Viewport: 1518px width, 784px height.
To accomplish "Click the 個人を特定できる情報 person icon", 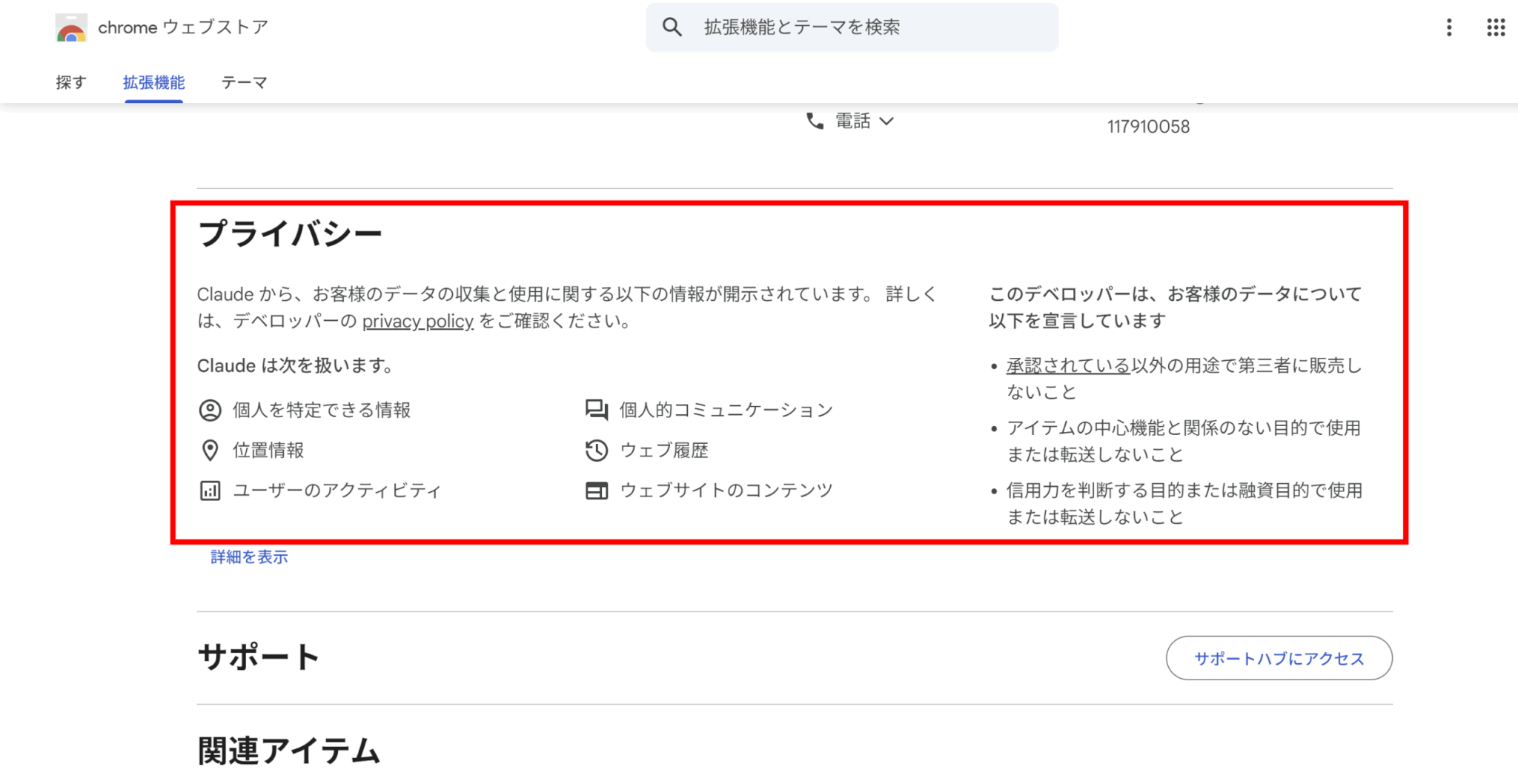I will (x=210, y=411).
